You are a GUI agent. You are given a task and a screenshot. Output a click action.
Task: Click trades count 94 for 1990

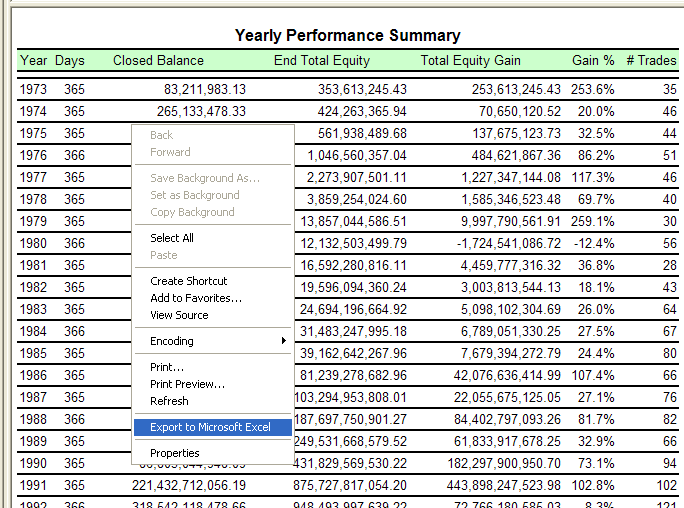[x=670, y=463]
